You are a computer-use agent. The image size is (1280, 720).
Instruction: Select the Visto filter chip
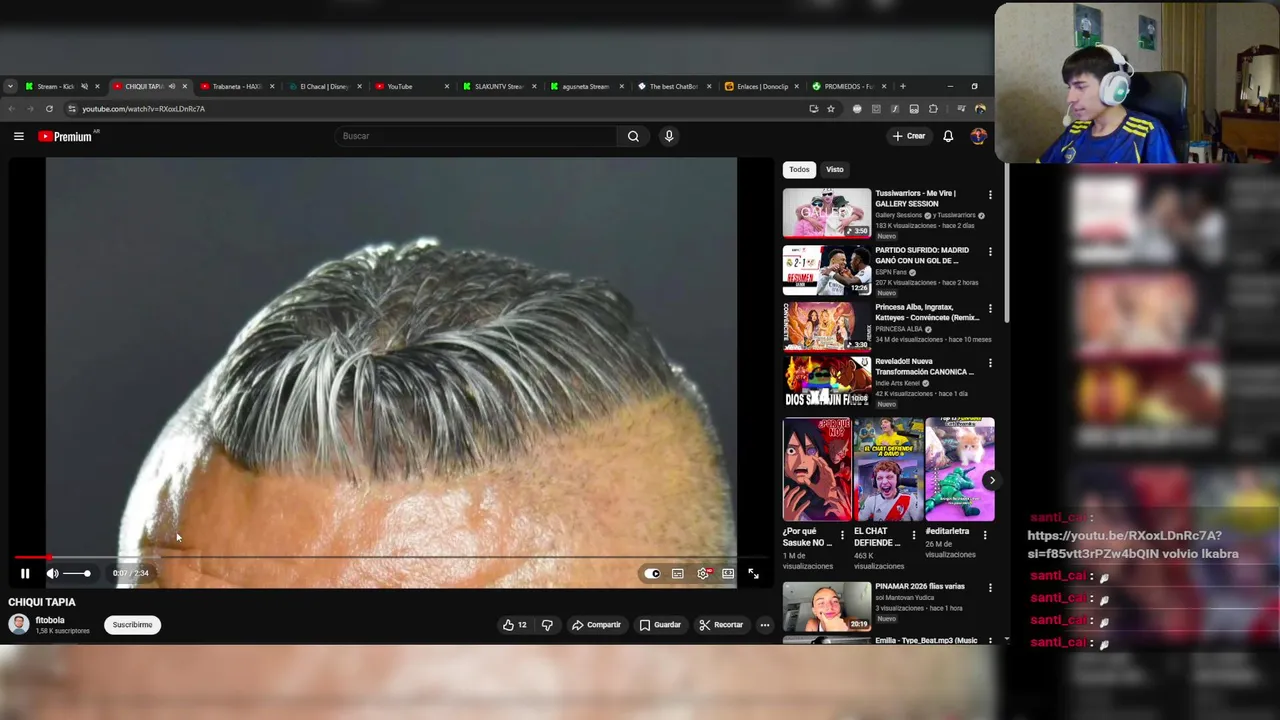834,169
